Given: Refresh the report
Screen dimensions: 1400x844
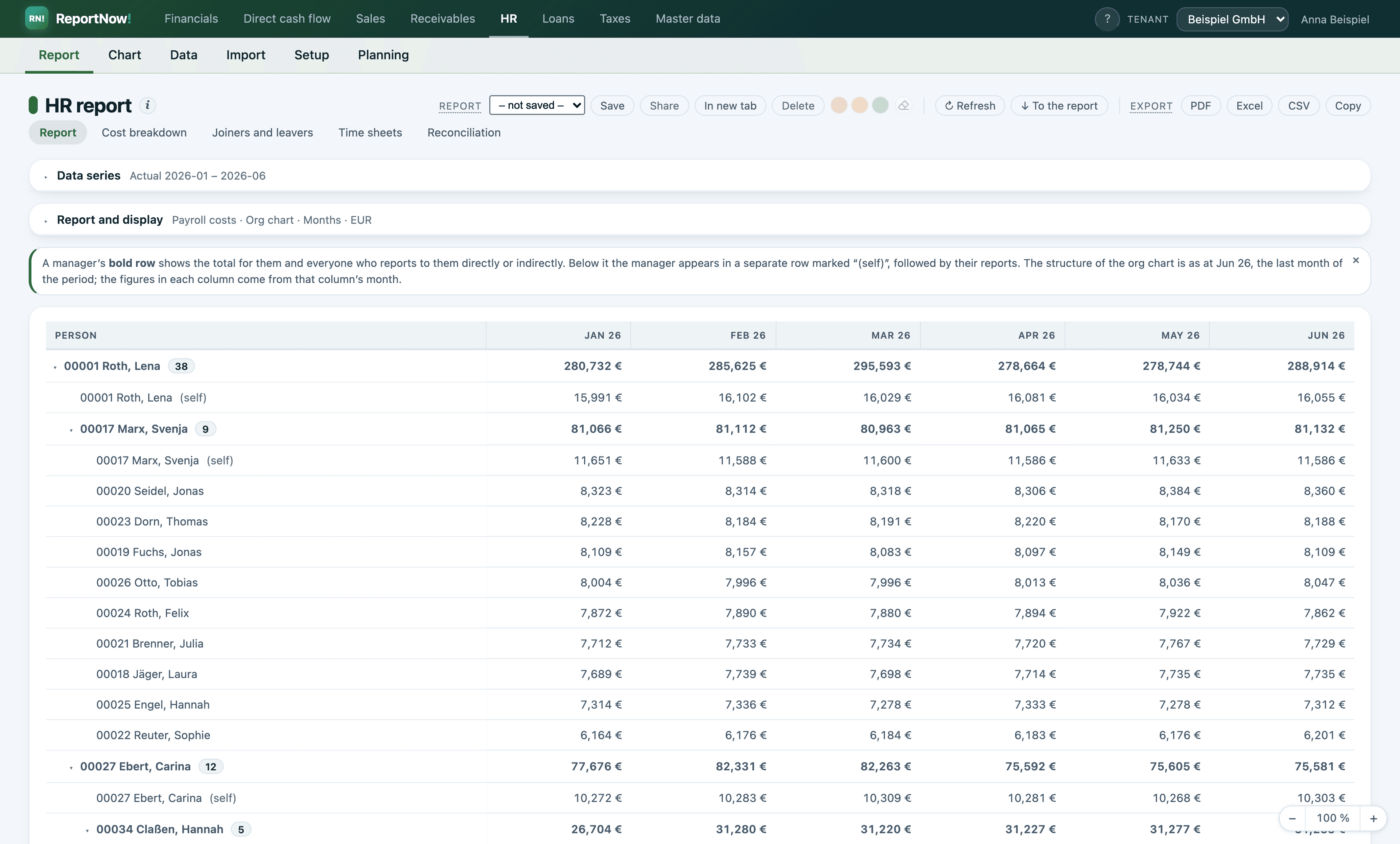Looking at the screenshot, I should 970,106.
